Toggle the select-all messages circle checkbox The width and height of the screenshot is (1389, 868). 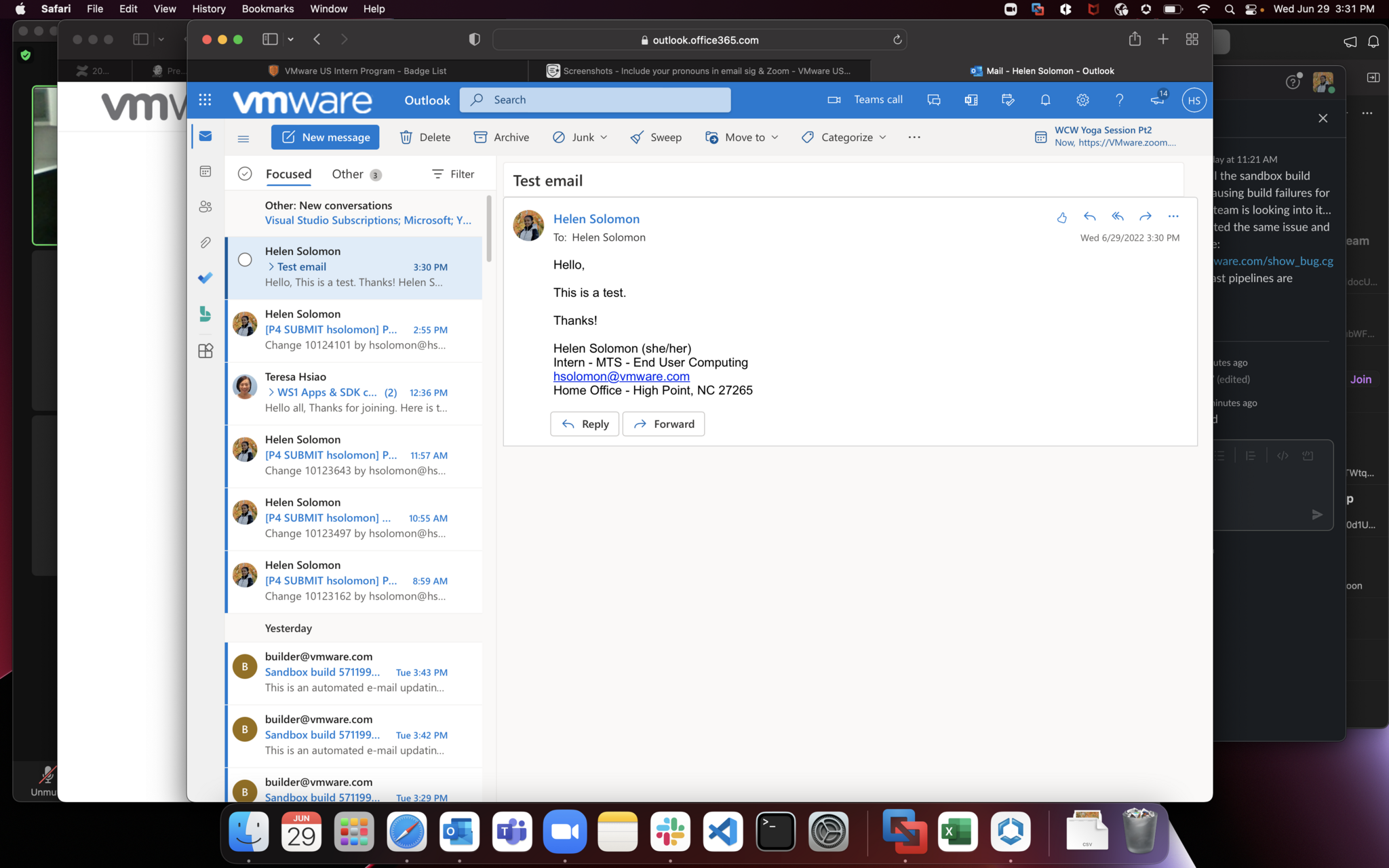245,174
